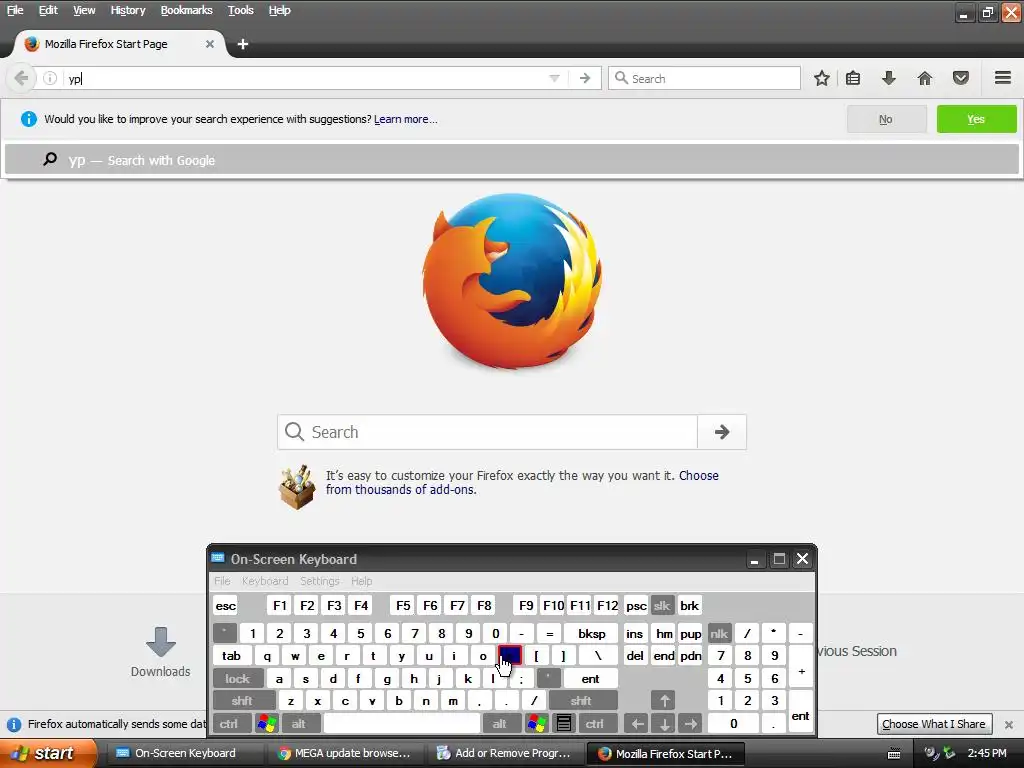The width and height of the screenshot is (1024, 768).
Task: Open the Downloads shortcut on start page
Action: point(160,652)
